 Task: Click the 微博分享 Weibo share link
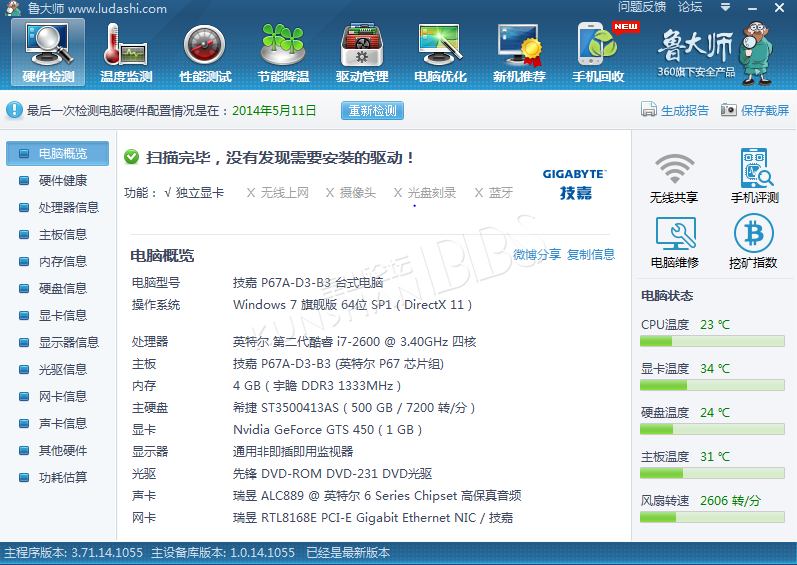click(537, 255)
